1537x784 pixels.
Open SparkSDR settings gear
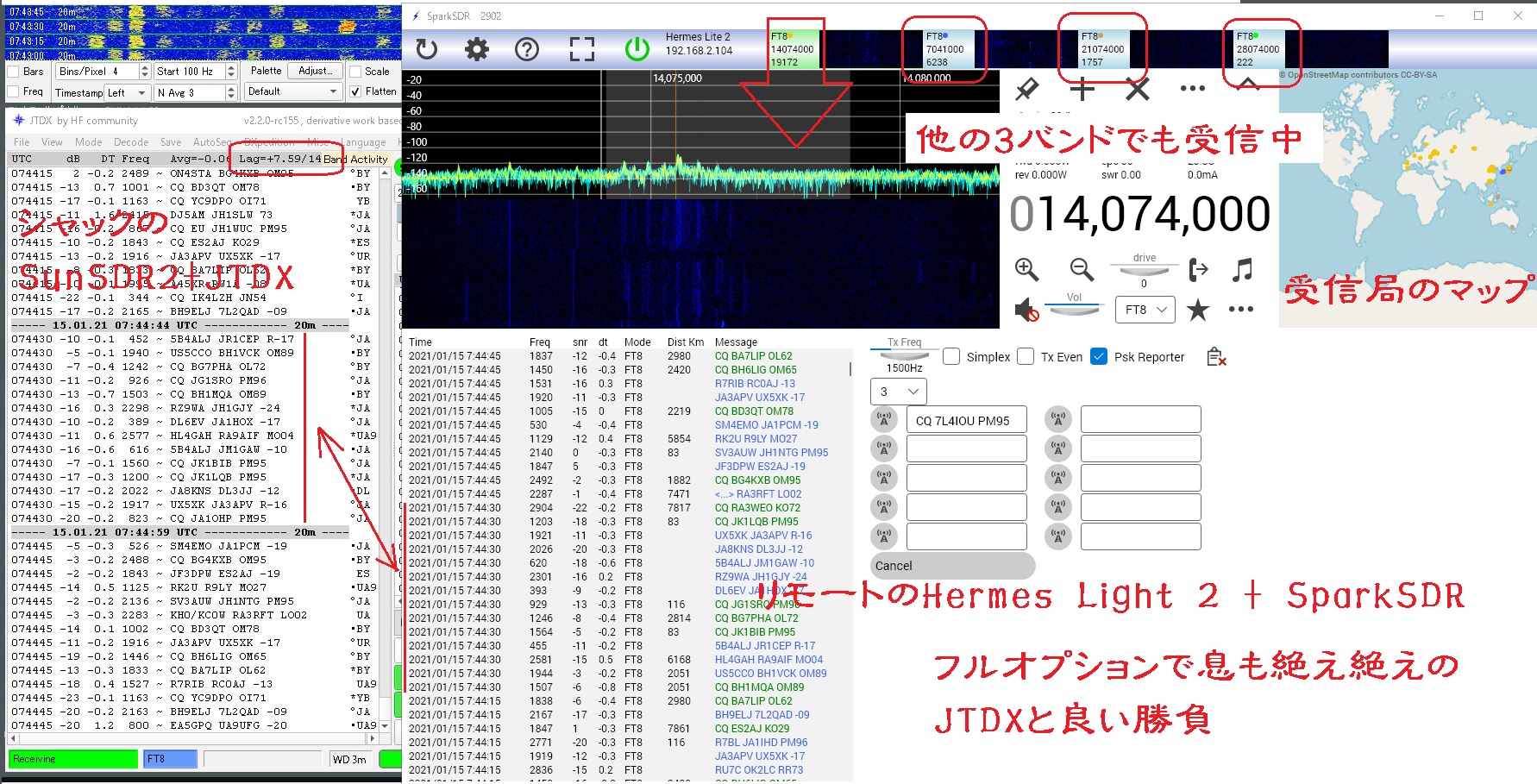click(x=476, y=49)
